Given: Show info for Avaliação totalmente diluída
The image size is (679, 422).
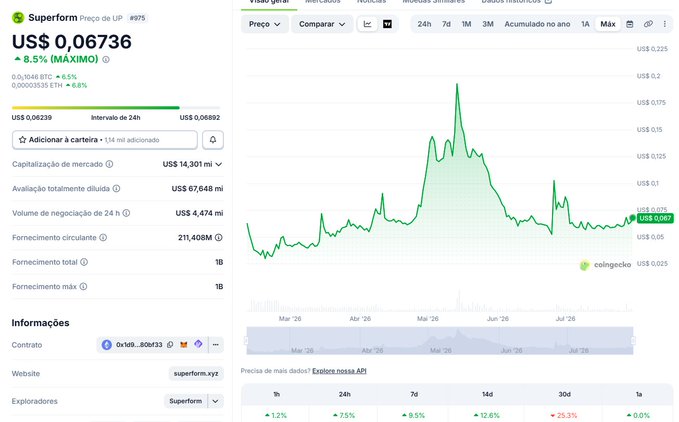Looking at the screenshot, I should pos(116,188).
